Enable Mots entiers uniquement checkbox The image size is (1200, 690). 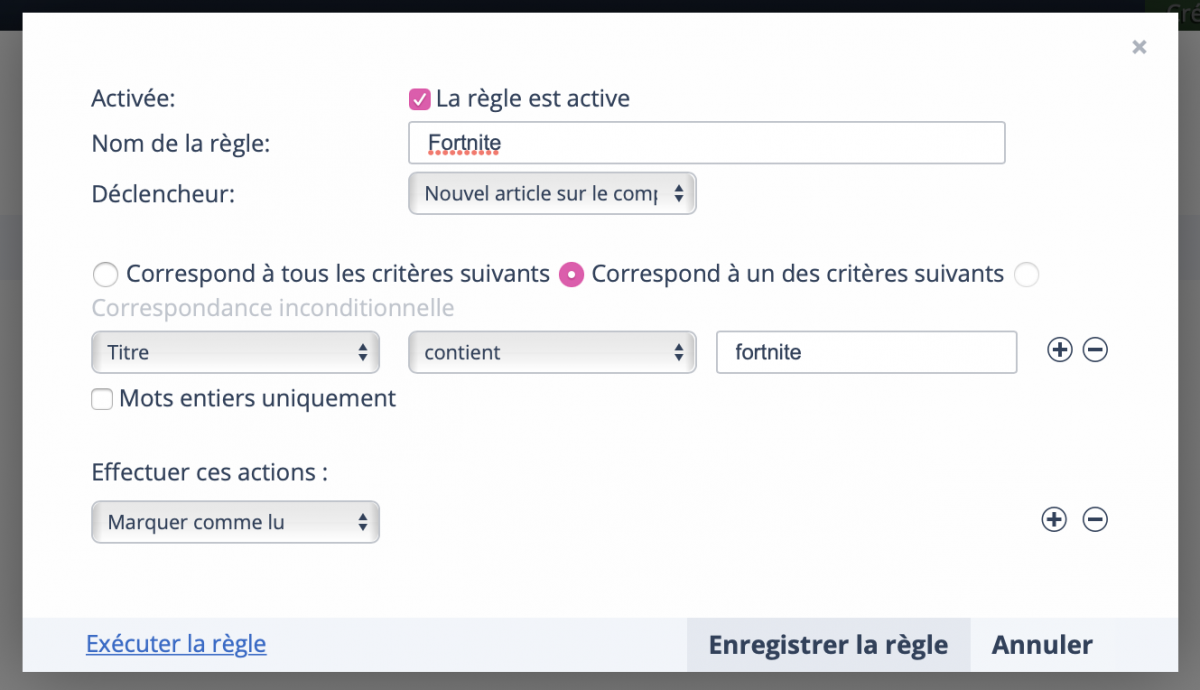coord(102,399)
